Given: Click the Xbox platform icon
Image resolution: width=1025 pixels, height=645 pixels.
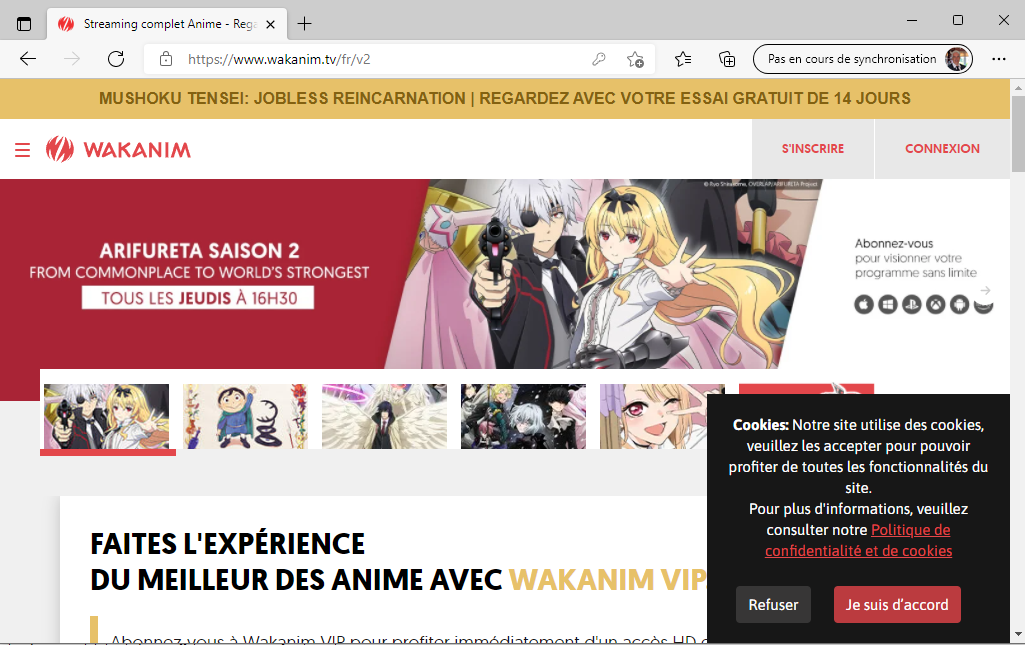Looking at the screenshot, I should click(935, 305).
